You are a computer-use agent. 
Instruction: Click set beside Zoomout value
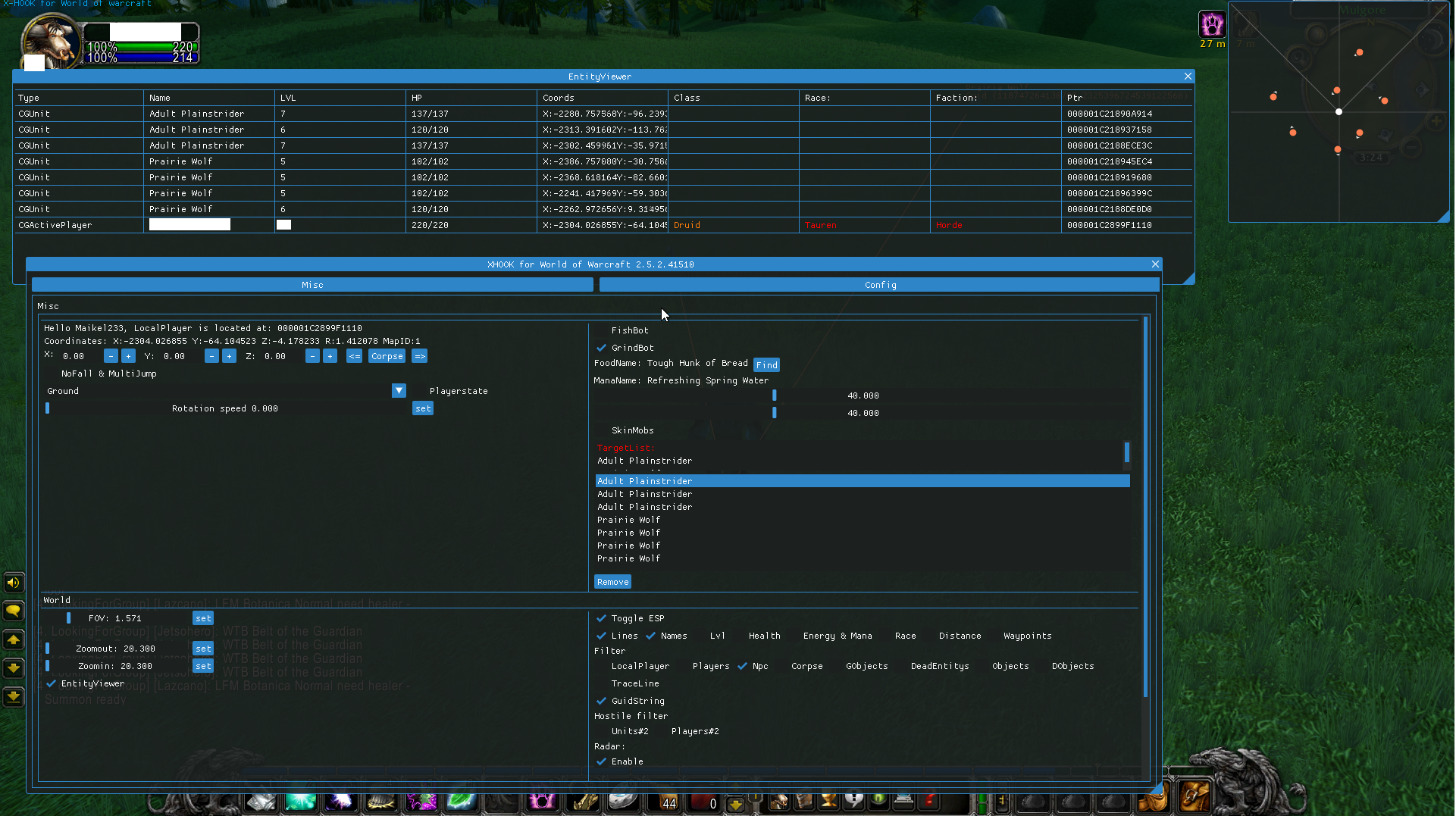[203, 649]
